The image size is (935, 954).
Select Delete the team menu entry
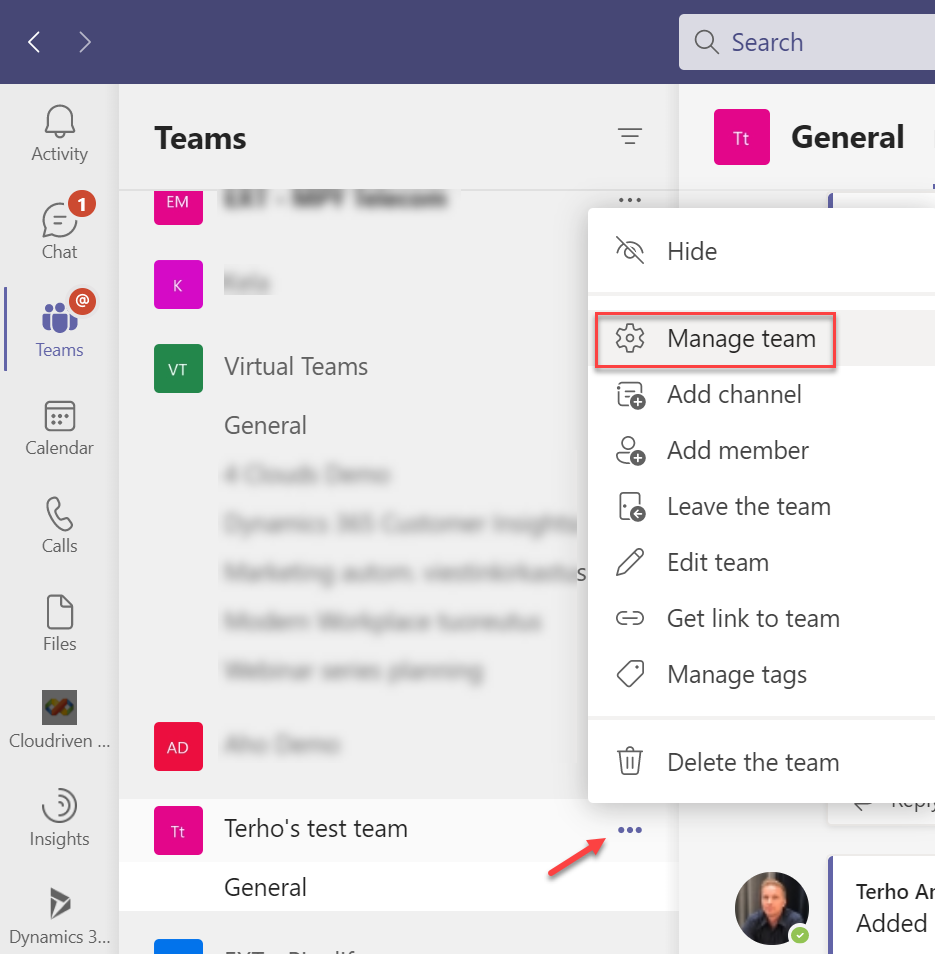tap(752, 762)
